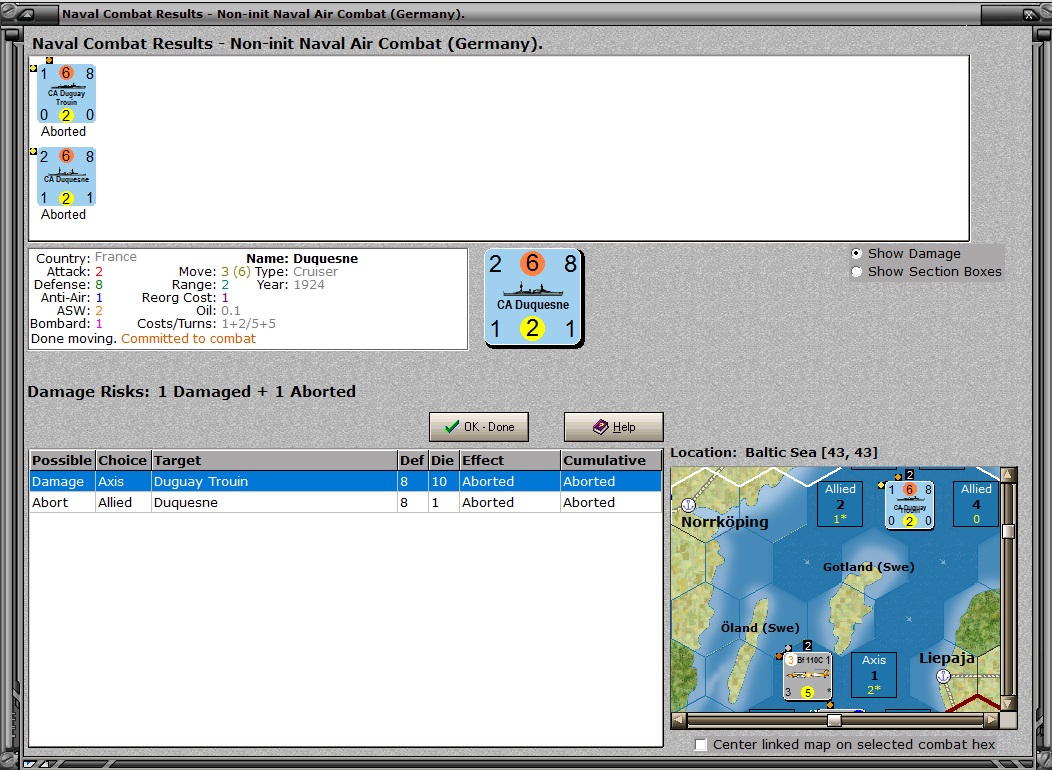This screenshot has height=770, width=1052.
Task: Click the Def column header
Action: pyautogui.click(x=413, y=460)
